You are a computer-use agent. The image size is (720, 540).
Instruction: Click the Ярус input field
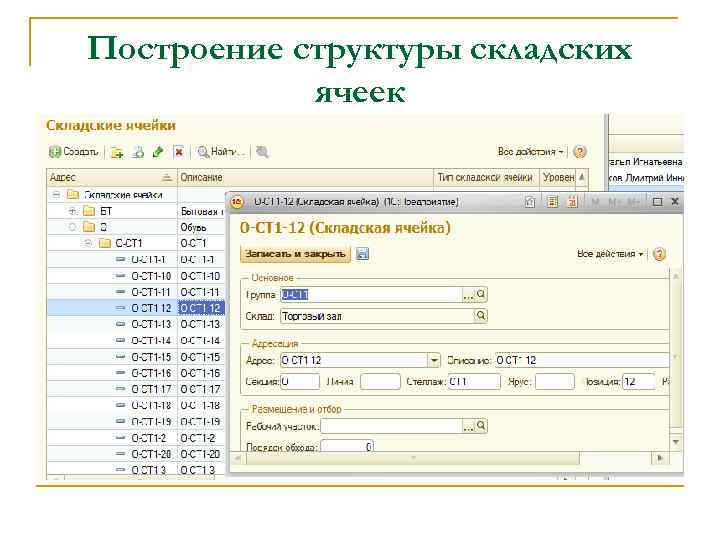click(x=555, y=382)
